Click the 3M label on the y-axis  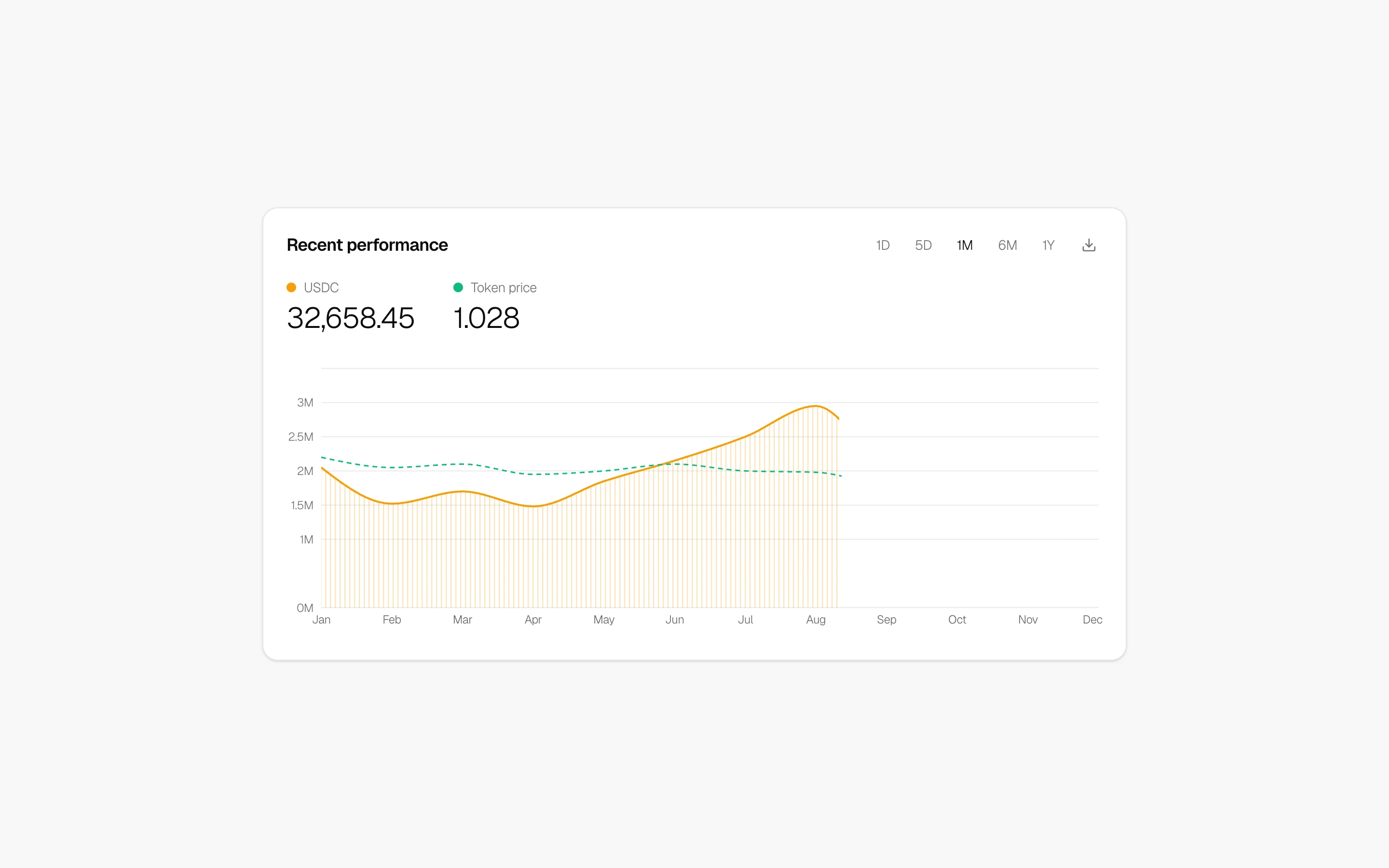[x=304, y=402]
